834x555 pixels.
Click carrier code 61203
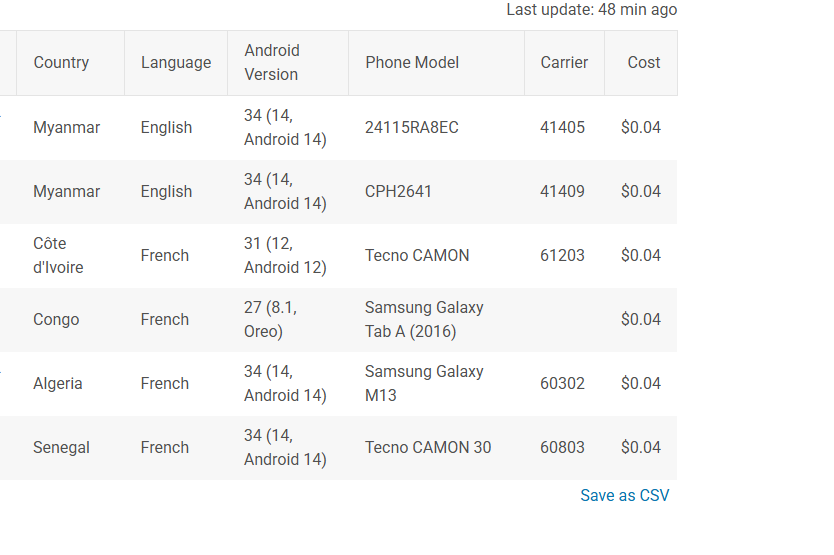[x=562, y=255]
